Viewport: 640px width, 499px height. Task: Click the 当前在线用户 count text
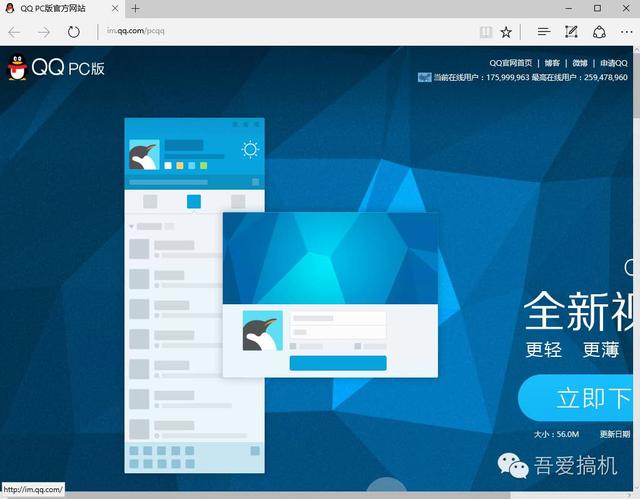pyautogui.click(x=481, y=77)
